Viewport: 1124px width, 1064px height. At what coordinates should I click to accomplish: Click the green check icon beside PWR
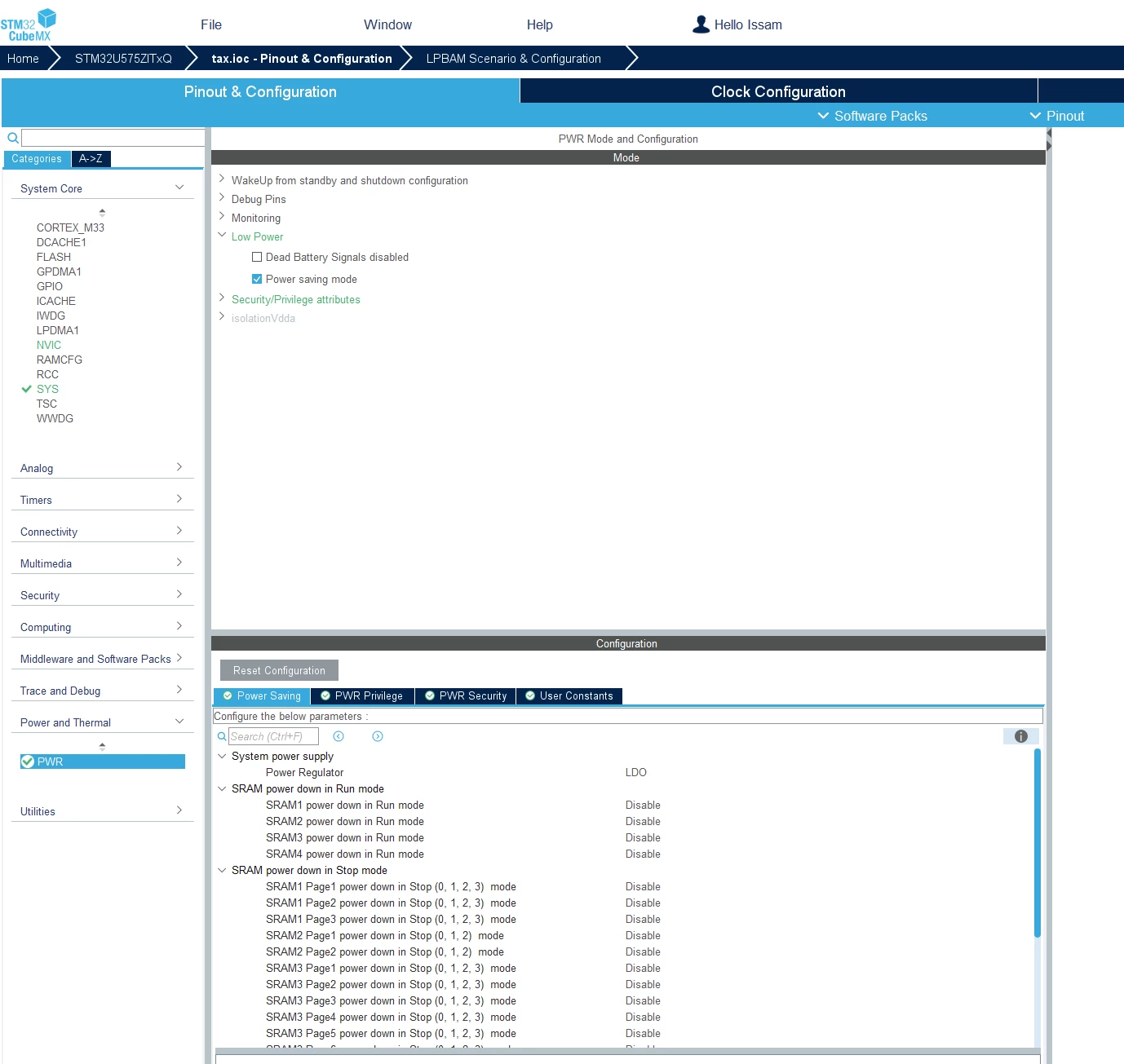tap(28, 762)
